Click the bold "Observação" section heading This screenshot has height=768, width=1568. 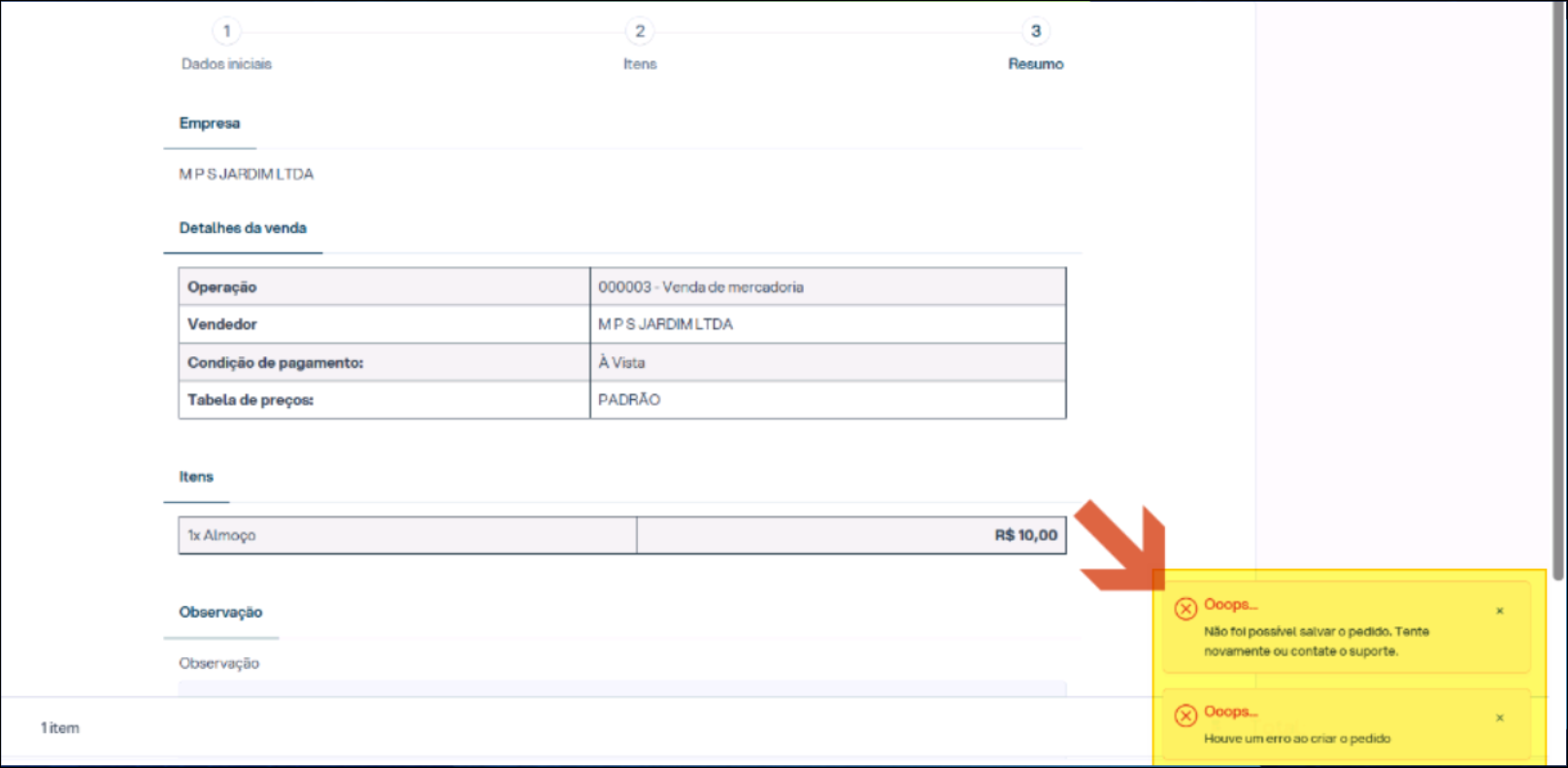(x=220, y=613)
